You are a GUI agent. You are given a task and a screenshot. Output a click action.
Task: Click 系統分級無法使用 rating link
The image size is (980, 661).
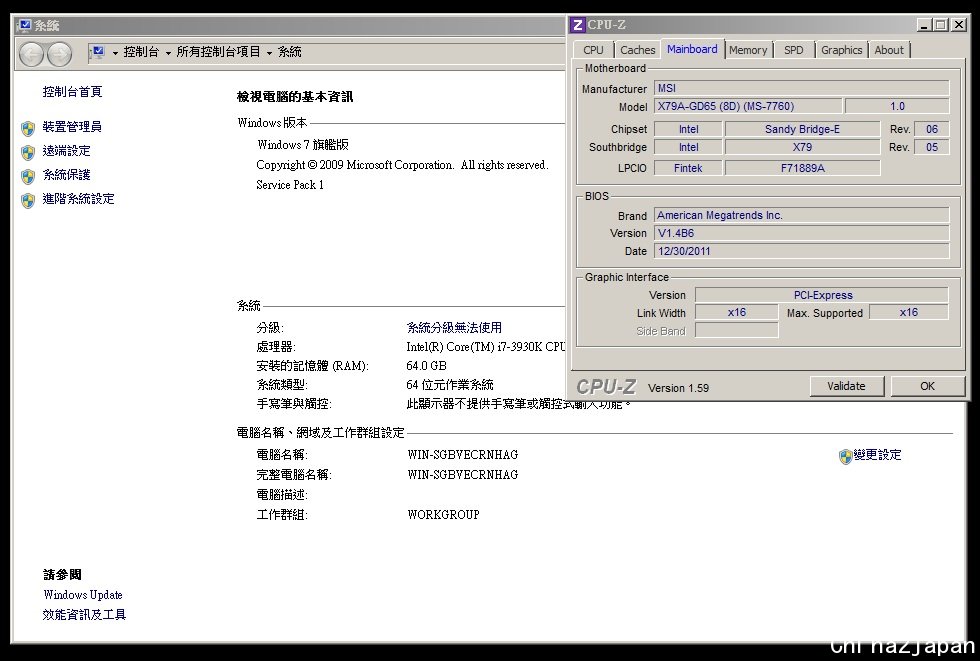click(x=454, y=327)
